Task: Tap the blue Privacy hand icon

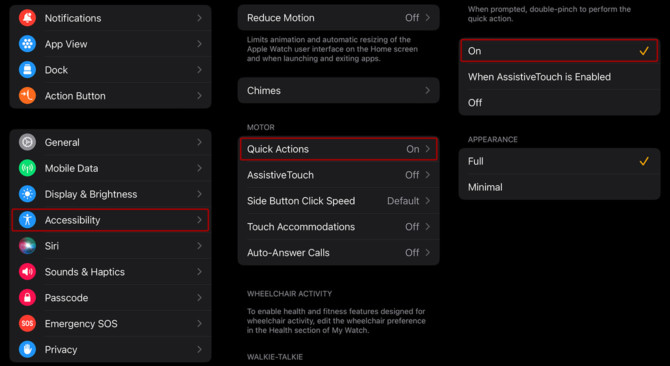Action: tap(27, 349)
